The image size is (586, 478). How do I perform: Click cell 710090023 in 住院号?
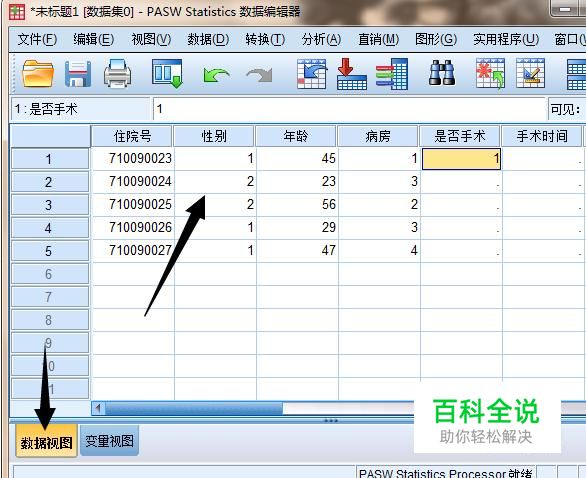[133, 158]
